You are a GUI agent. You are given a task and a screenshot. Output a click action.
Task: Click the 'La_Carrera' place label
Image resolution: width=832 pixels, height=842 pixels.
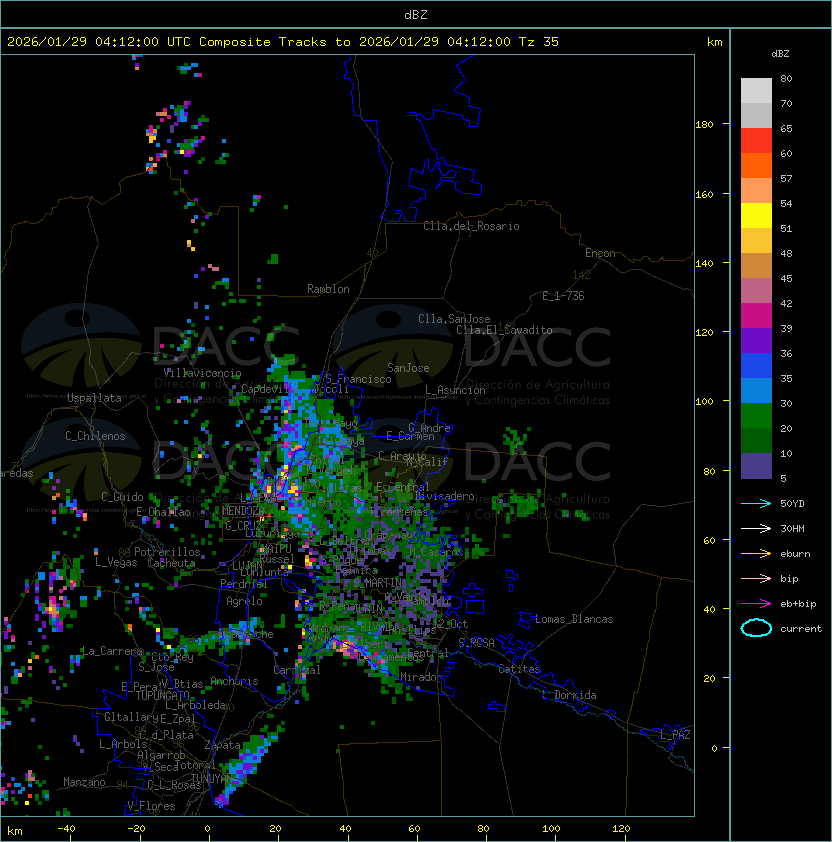[x=112, y=651]
